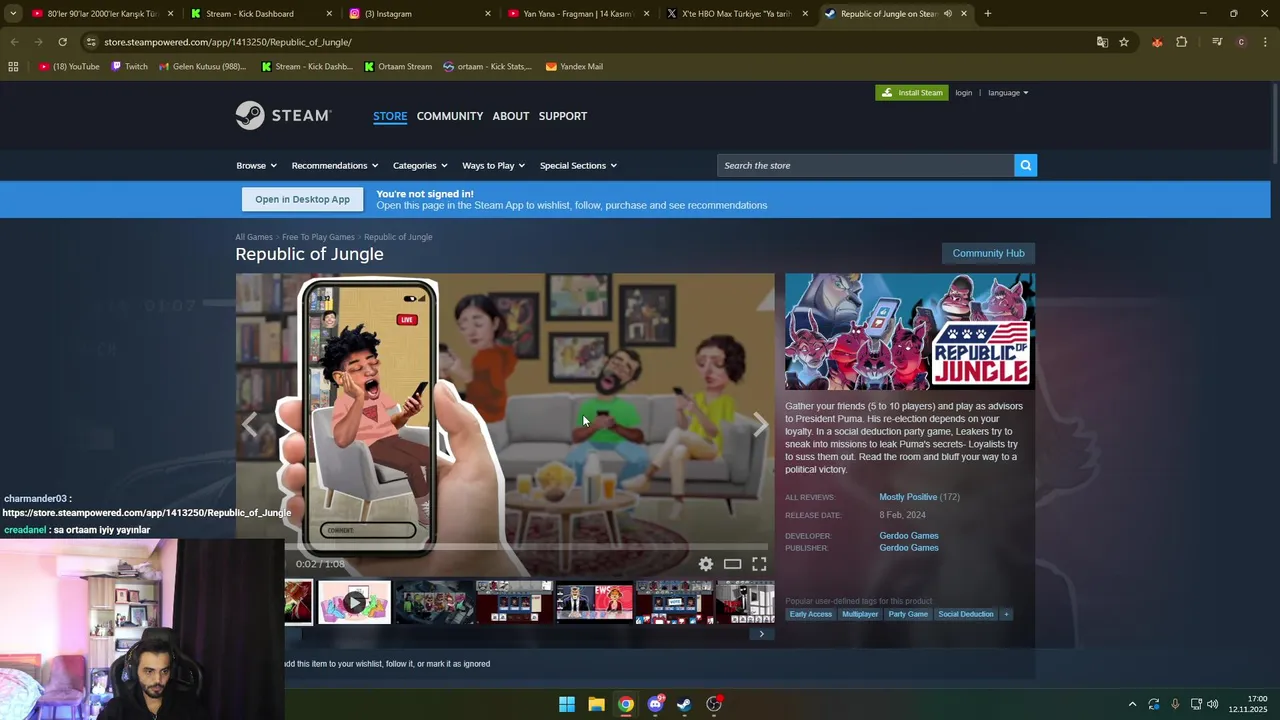
Task: Go to the previous media with left arrow
Action: tap(250, 425)
